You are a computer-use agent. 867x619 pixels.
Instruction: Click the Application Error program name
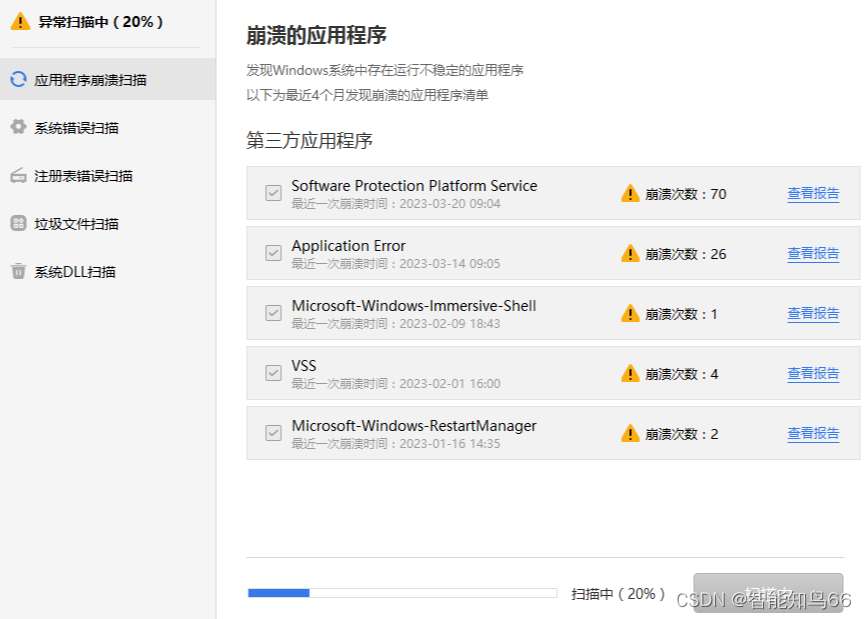(348, 246)
